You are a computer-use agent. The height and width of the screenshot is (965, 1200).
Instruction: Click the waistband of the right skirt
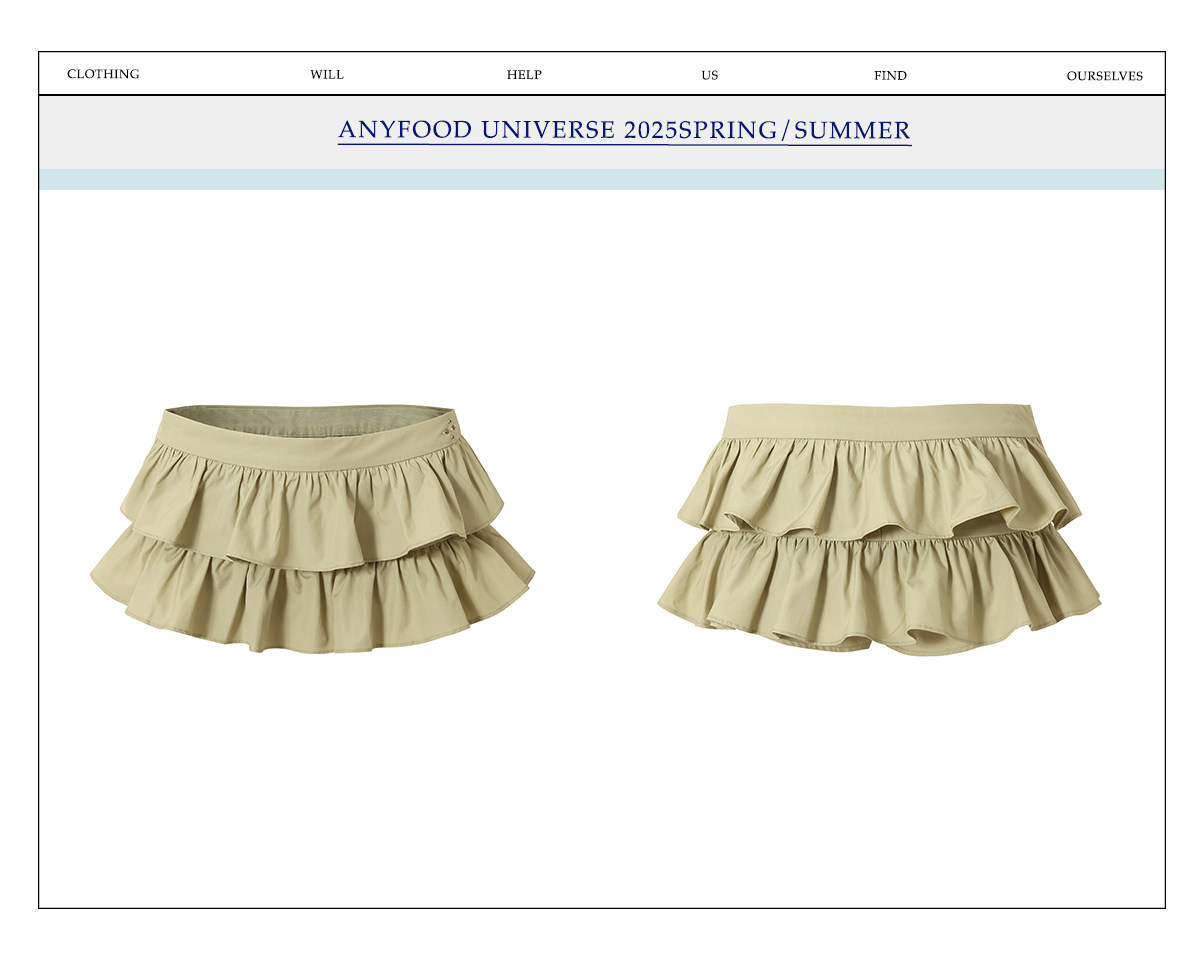[x=880, y=422]
